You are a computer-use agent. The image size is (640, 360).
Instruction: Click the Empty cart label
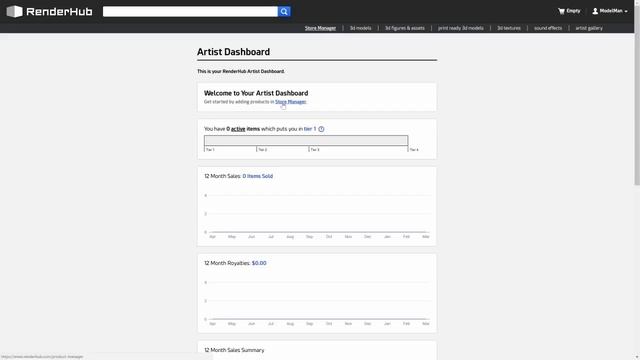tap(573, 11)
